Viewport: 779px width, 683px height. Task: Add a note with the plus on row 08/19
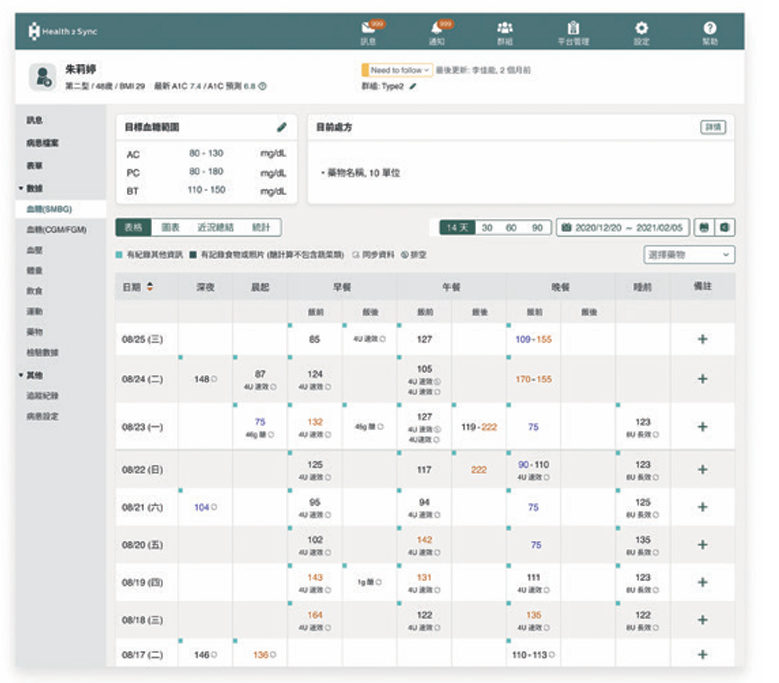click(702, 582)
